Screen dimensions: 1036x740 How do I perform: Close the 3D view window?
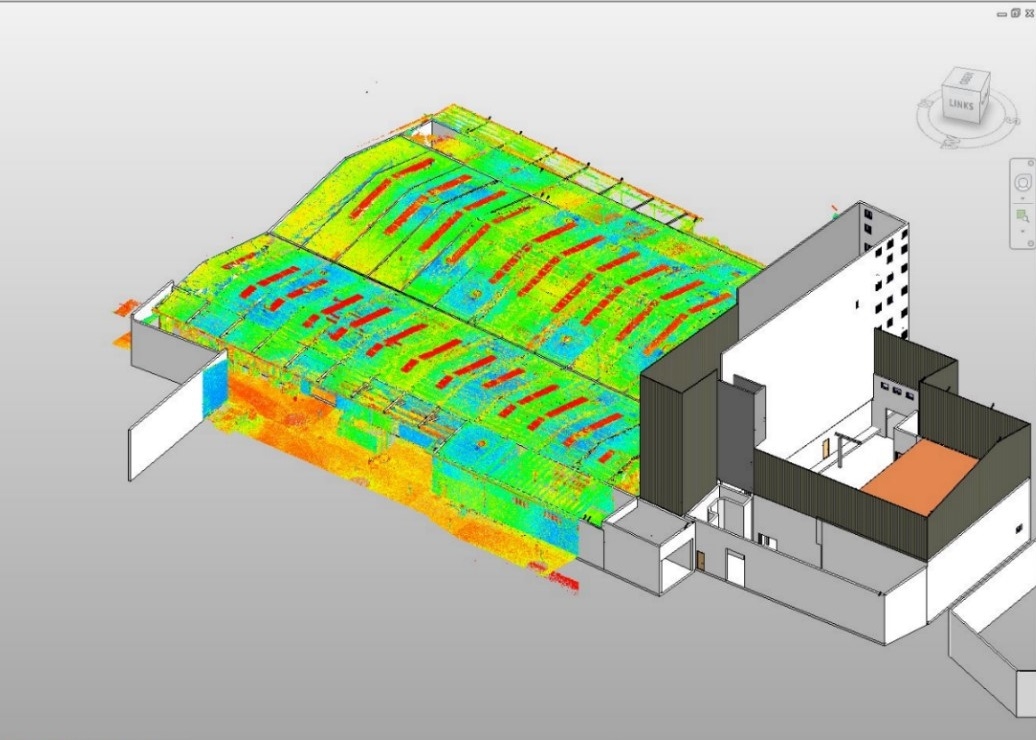pos(1027,14)
